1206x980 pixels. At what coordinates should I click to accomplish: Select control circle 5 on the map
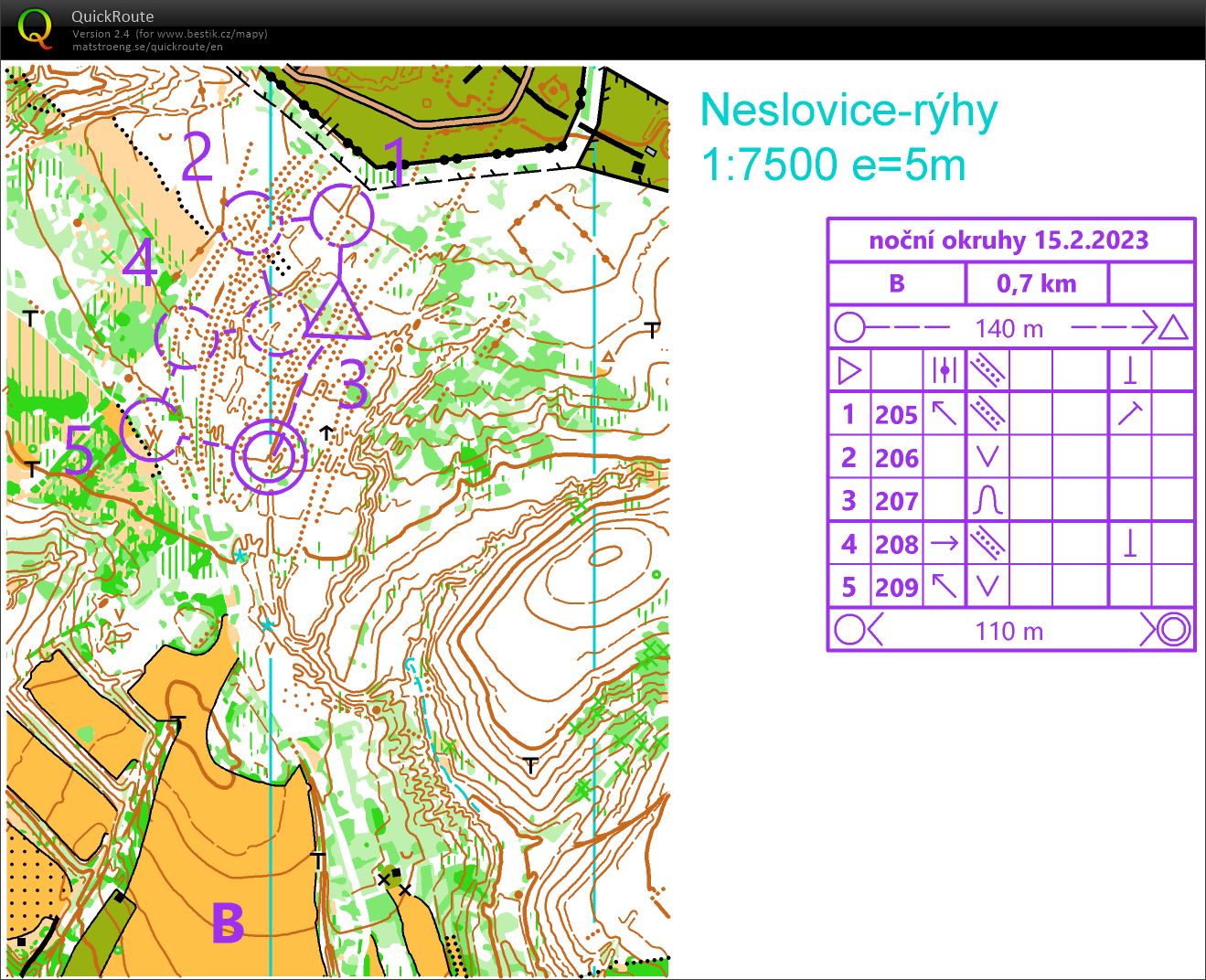pos(151,429)
